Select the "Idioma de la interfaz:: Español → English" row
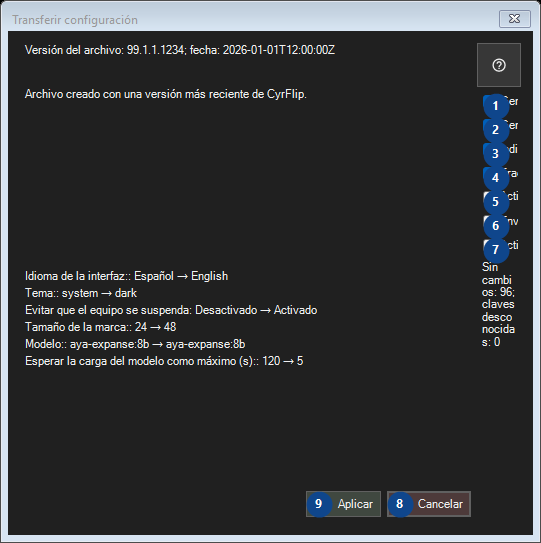 coord(126,276)
